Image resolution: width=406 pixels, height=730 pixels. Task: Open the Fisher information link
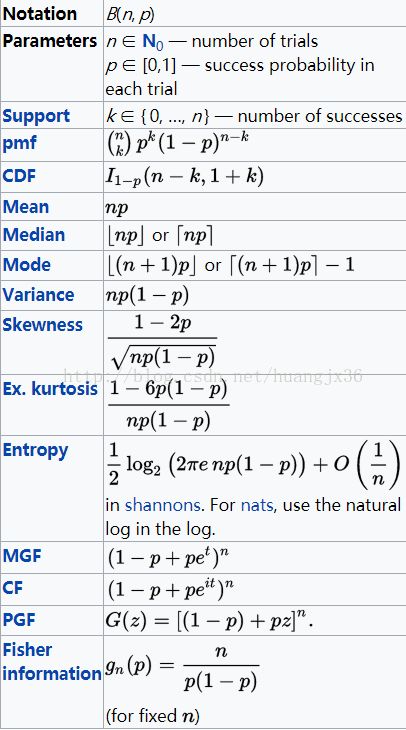pos(52,662)
